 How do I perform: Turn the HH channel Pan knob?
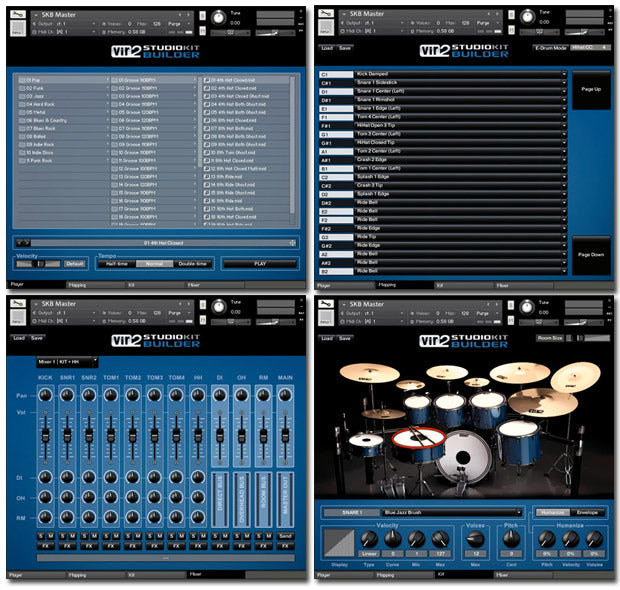198,395
